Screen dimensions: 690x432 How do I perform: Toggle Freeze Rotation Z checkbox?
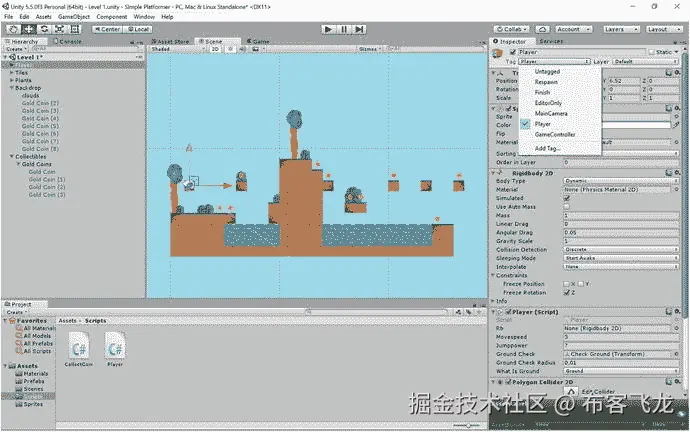click(567, 293)
